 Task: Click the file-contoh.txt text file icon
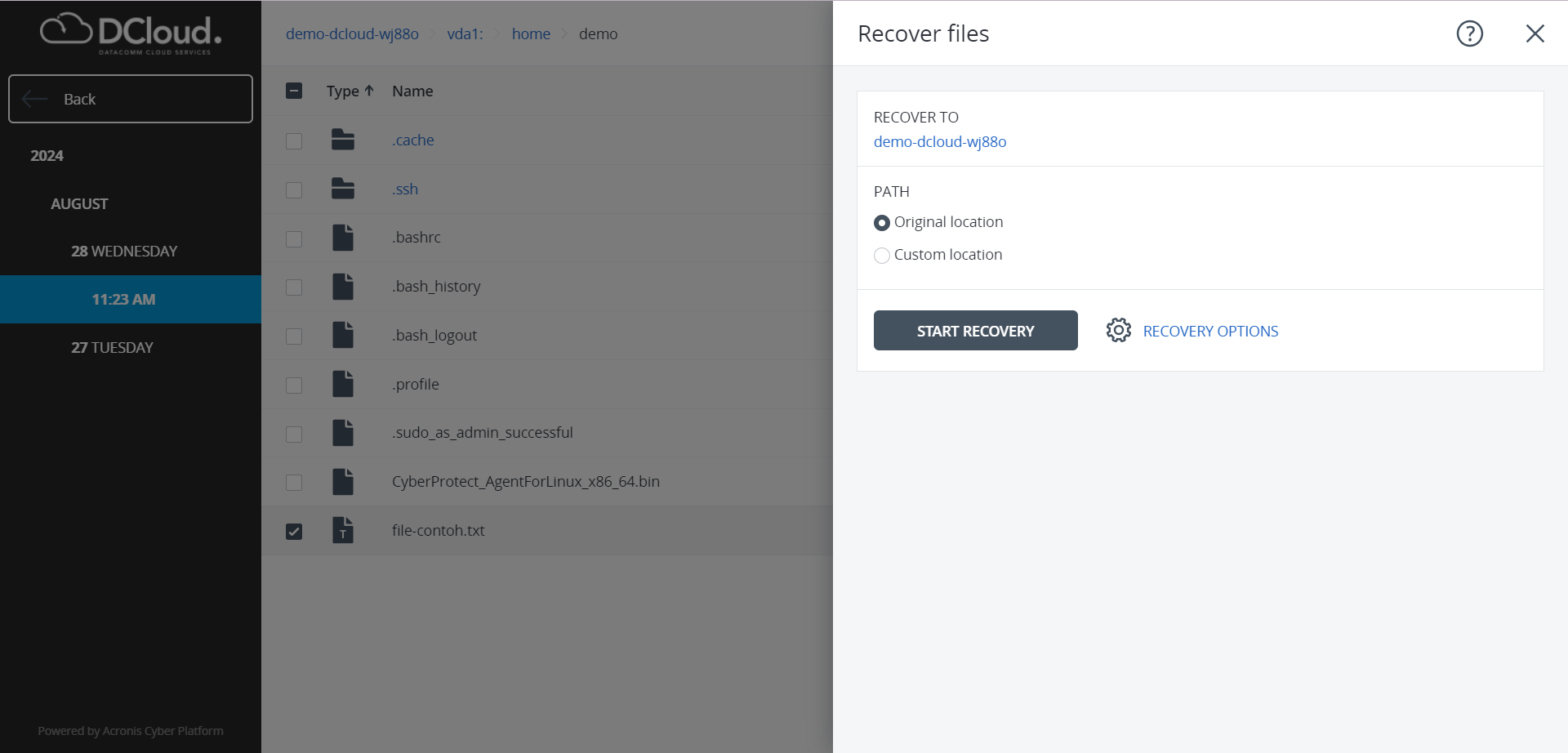pyautogui.click(x=343, y=530)
